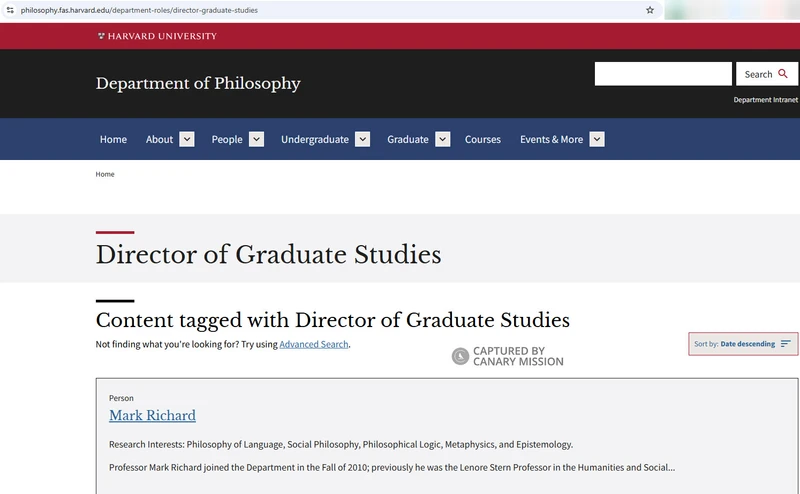Open the Advanced Search link
800x494 pixels.
(314, 344)
